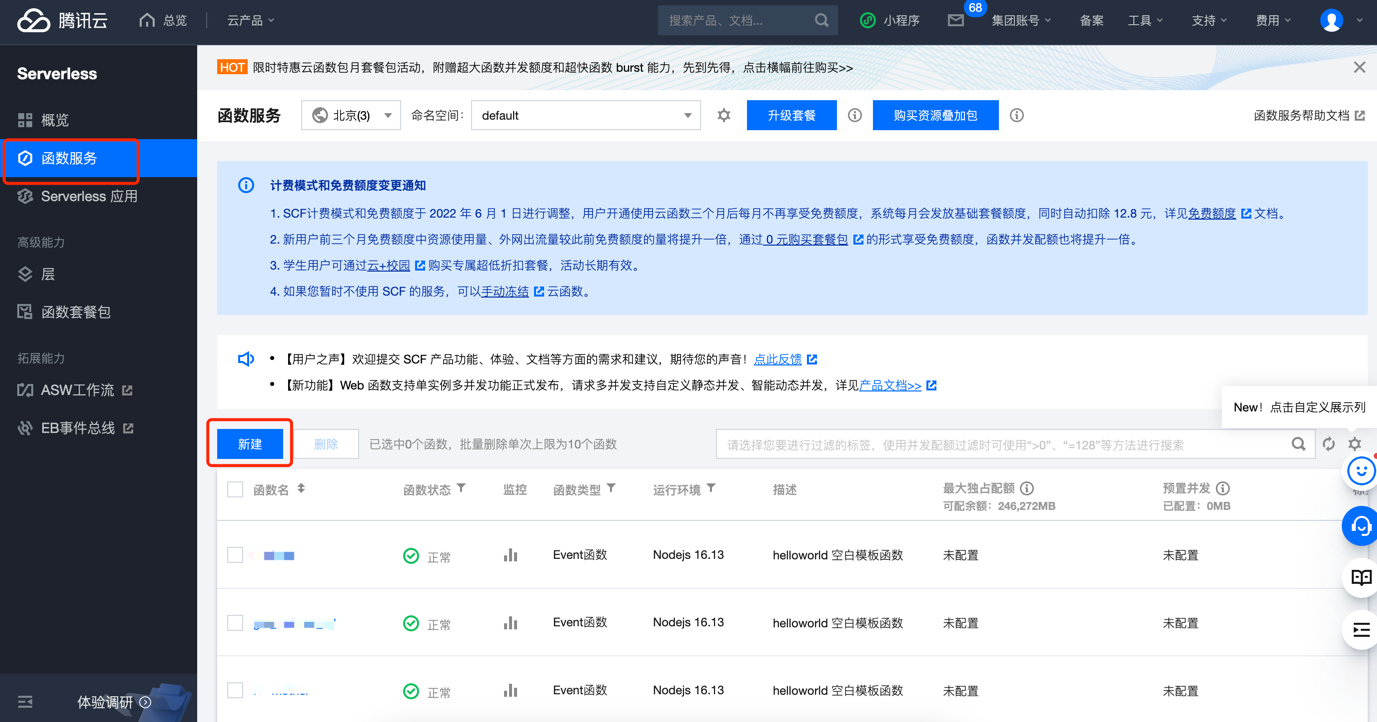Open the smiley feedback floating button

coord(1361,471)
